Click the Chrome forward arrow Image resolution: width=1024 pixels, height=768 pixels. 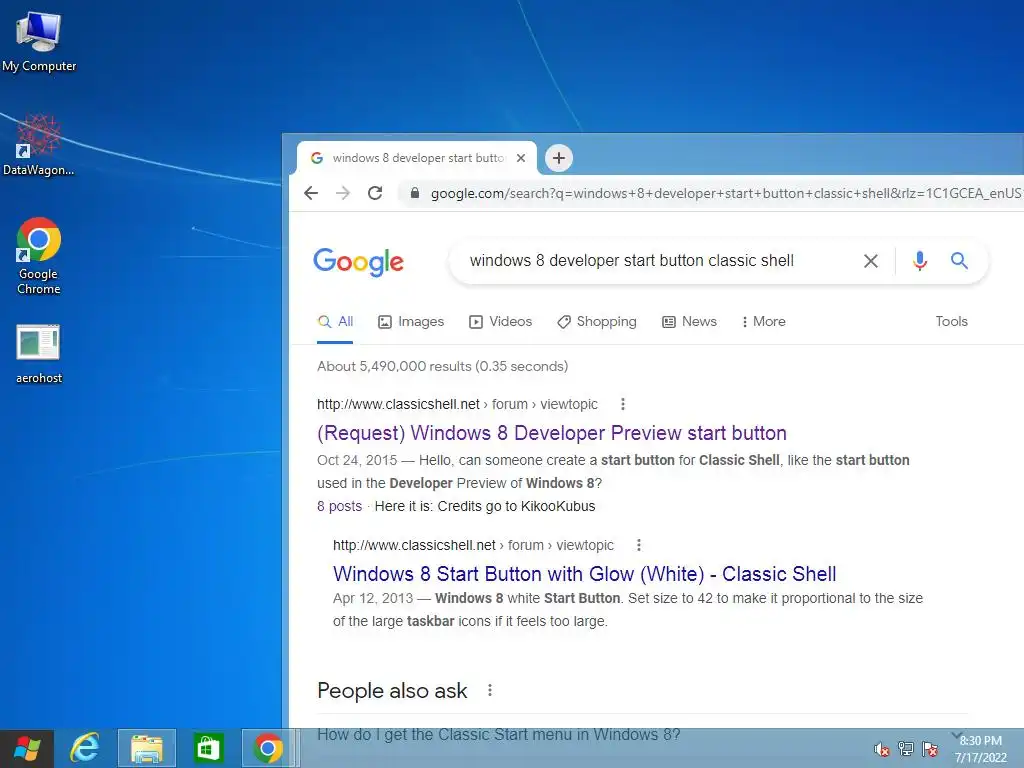tap(343, 193)
